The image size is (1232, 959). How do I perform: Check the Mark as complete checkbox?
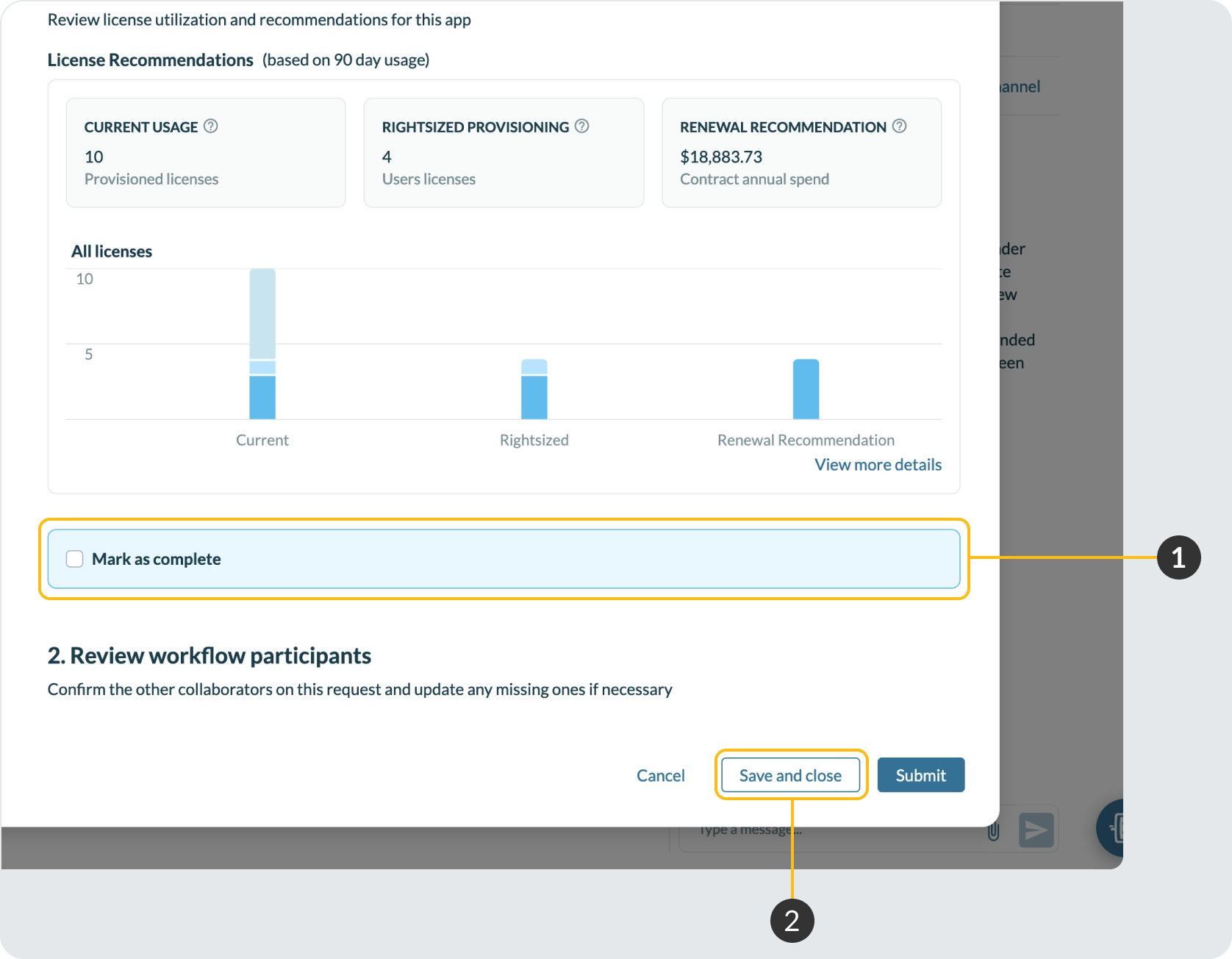(75, 559)
